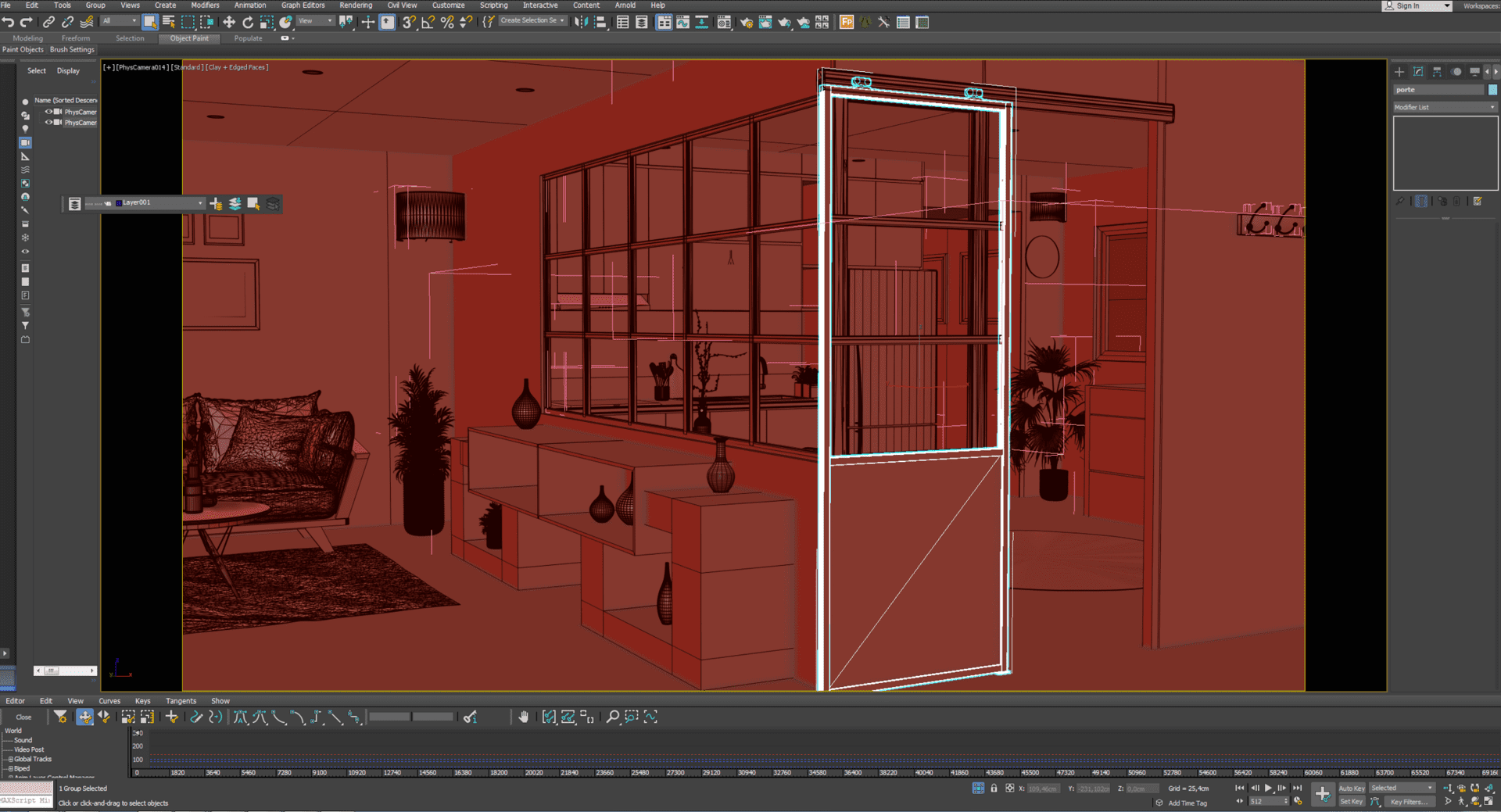Open the Layer001 layer dropdown

(200, 203)
